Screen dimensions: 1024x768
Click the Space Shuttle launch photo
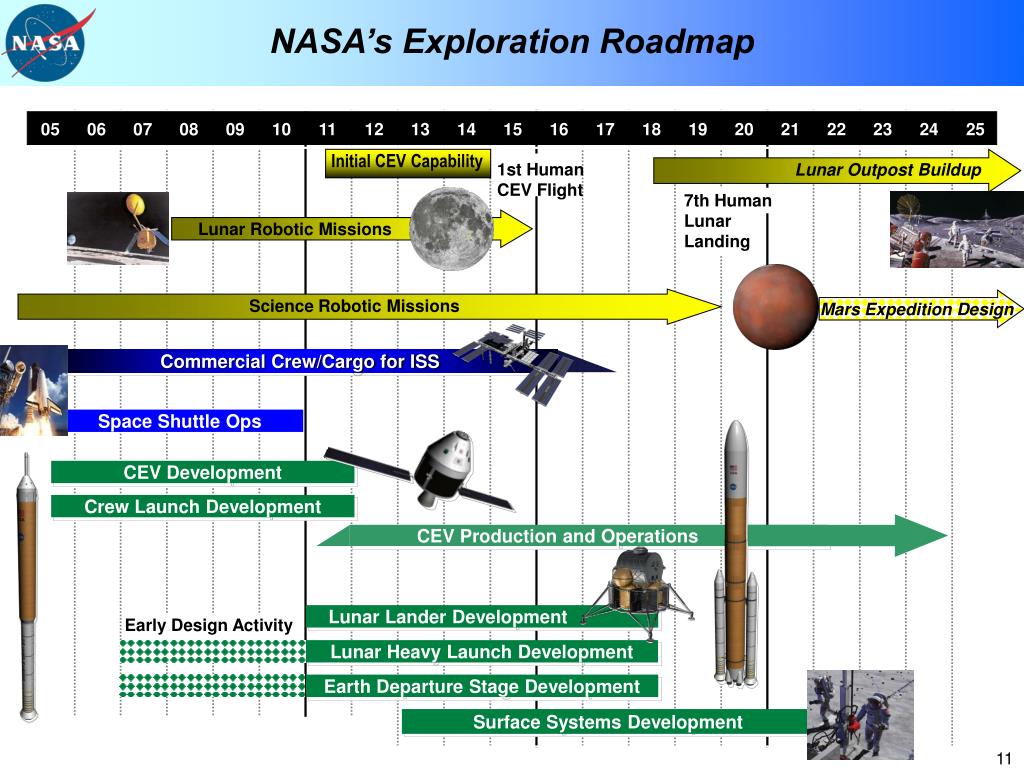(x=33, y=391)
